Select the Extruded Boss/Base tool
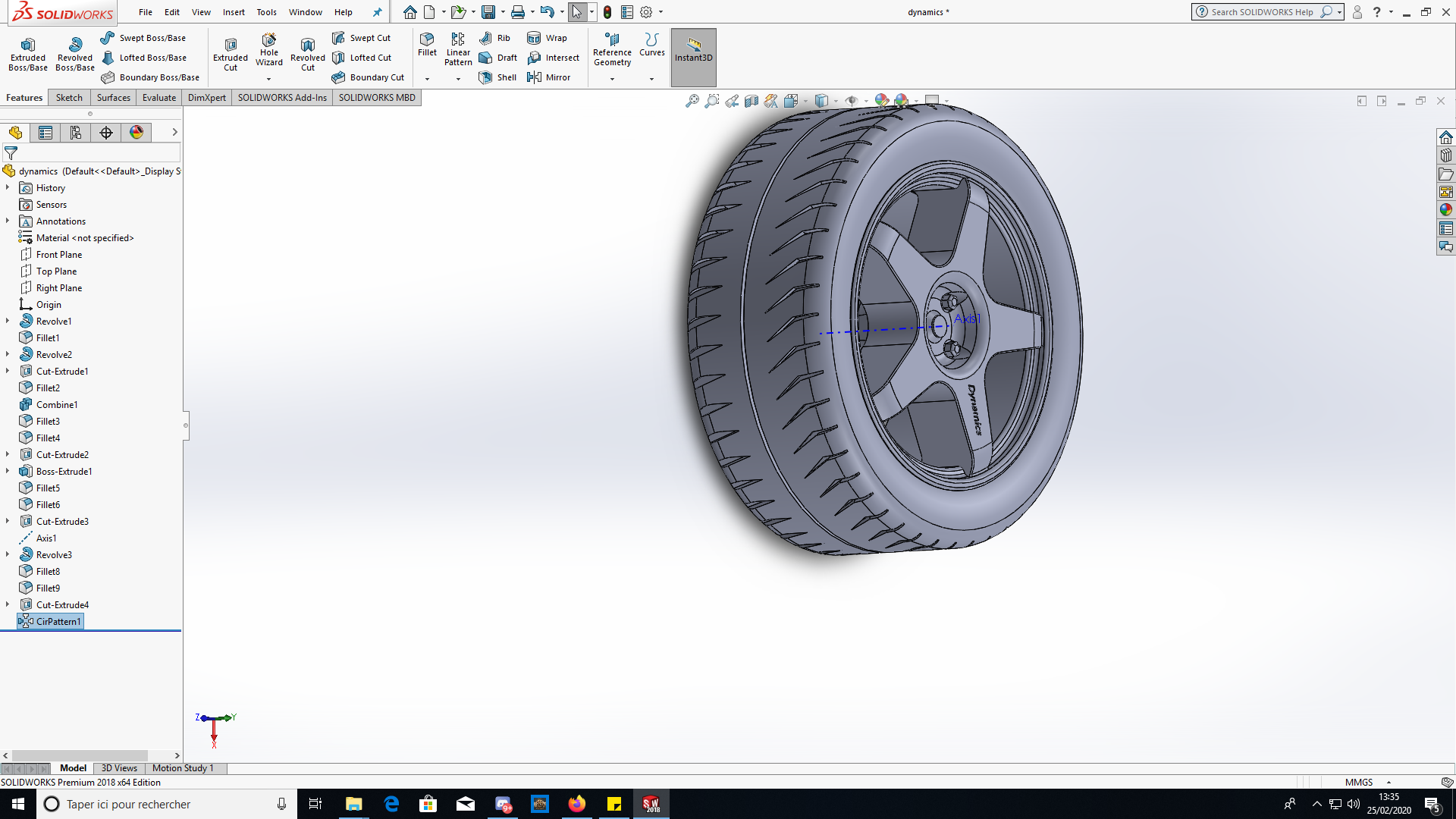The image size is (1456, 819). pos(28,54)
